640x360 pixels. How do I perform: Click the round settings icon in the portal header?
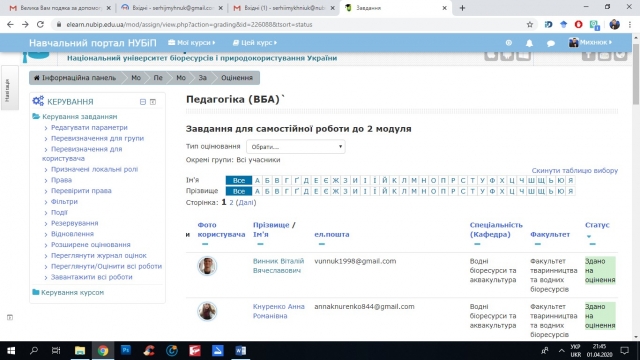509,42
